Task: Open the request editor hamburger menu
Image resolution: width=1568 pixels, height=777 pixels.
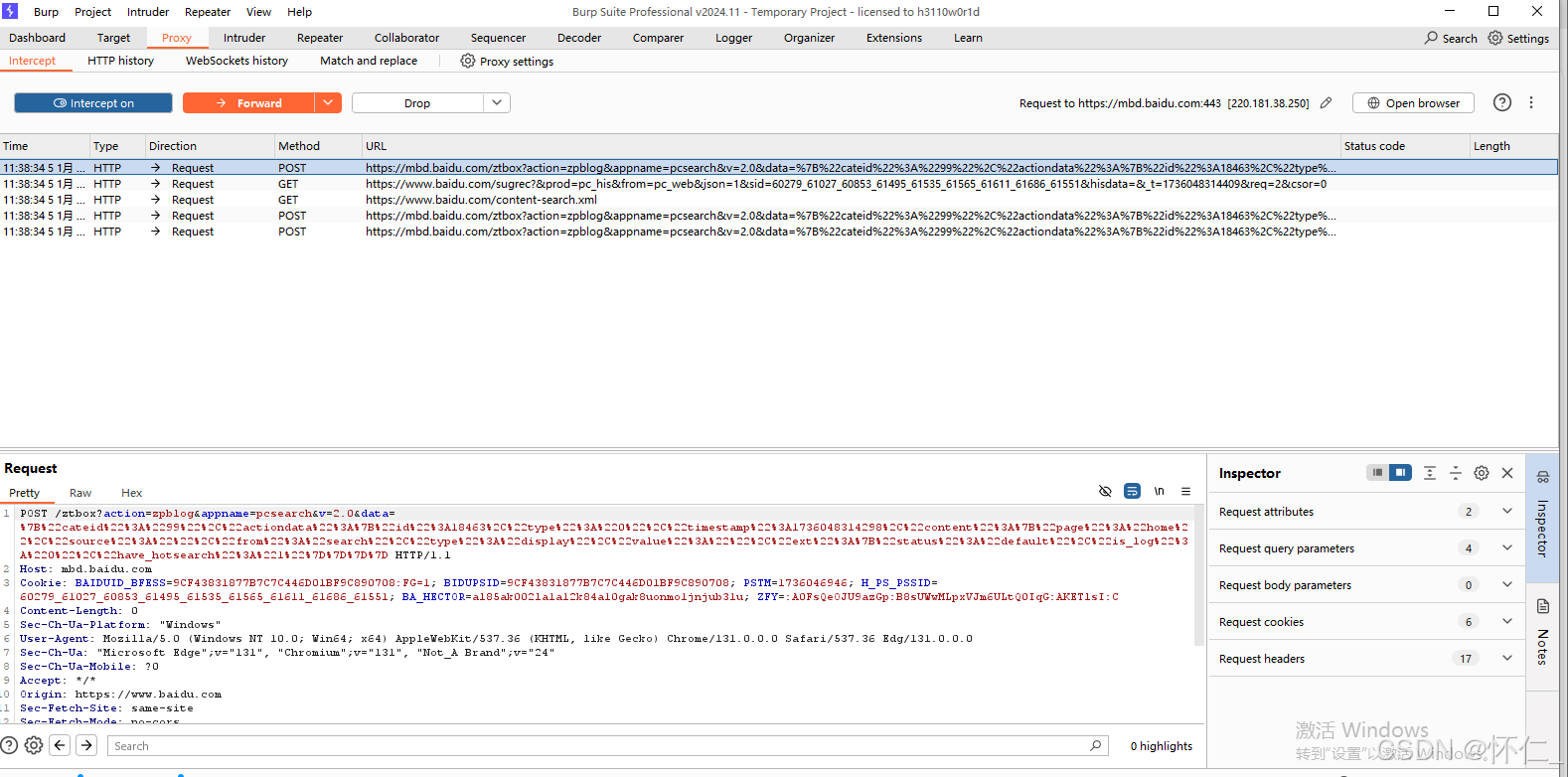Action: pos(1185,491)
